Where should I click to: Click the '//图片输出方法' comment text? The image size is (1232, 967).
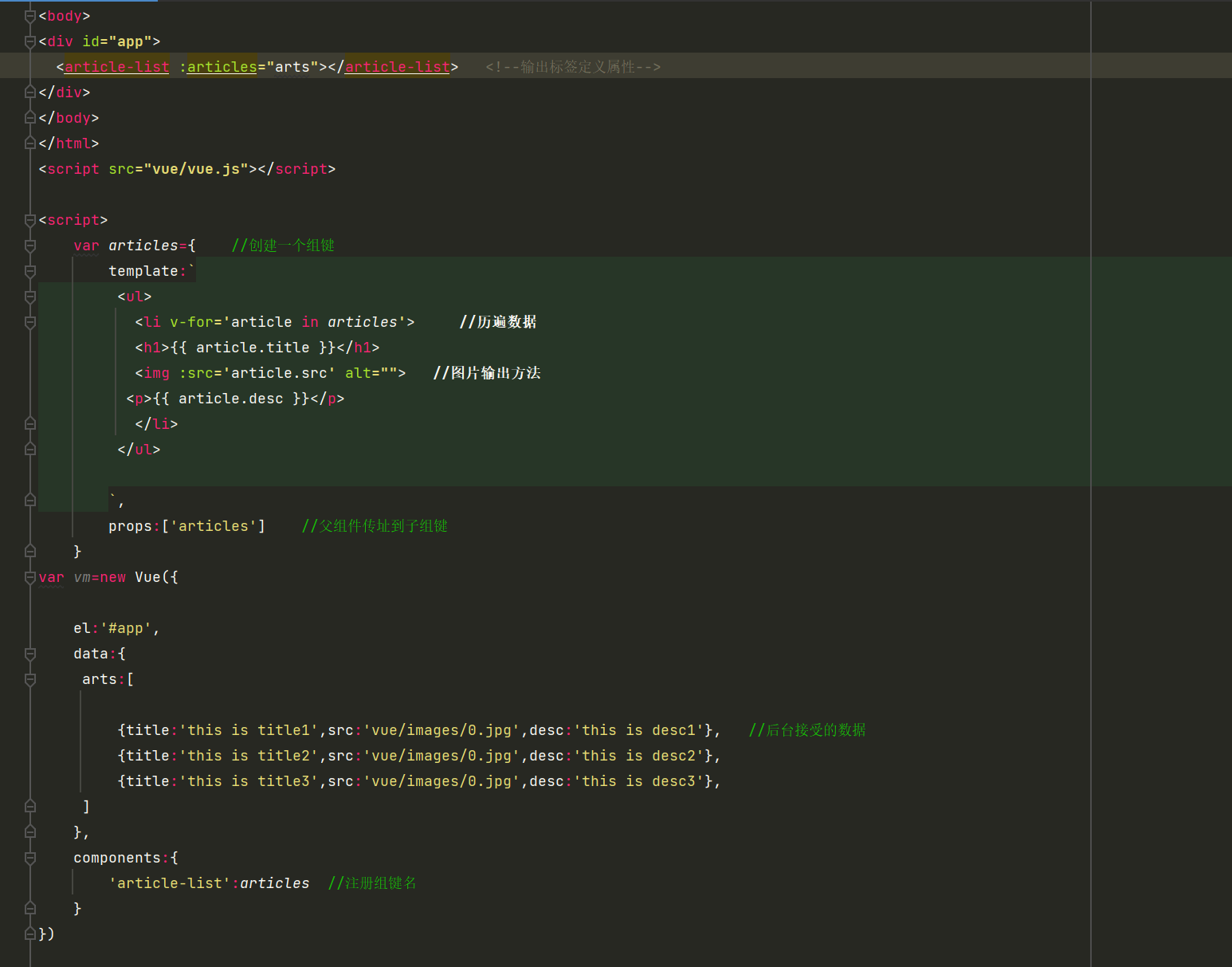[x=487, y=373]
